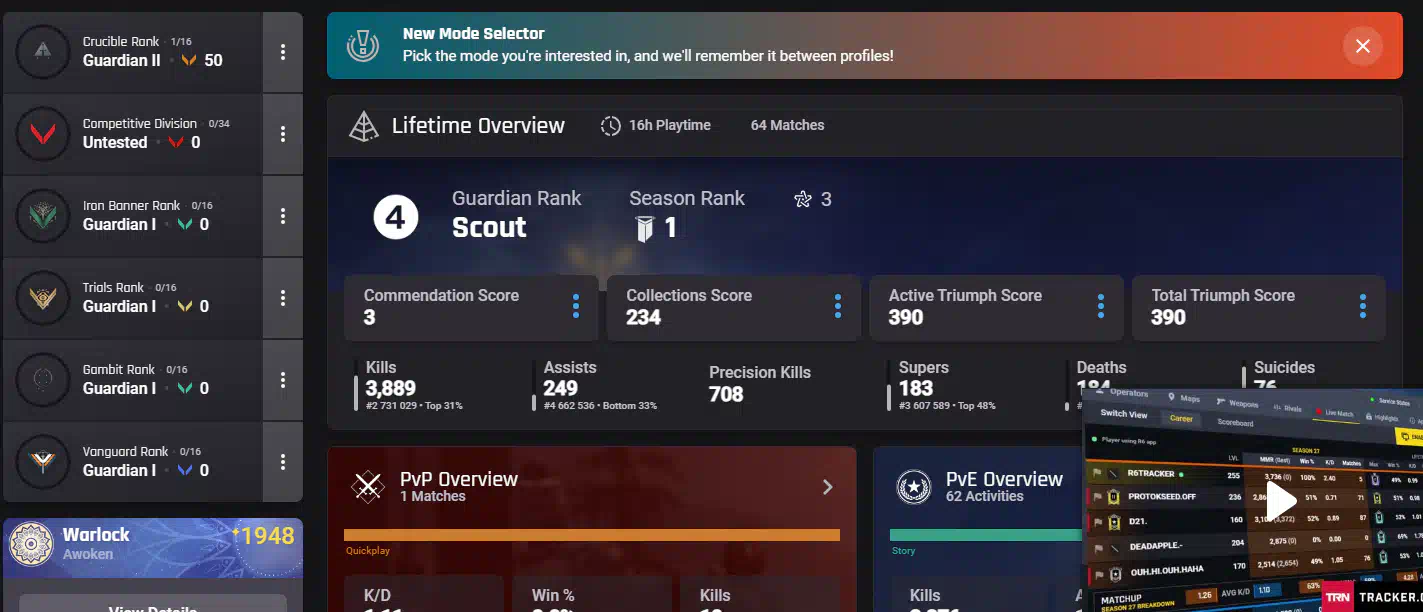This screenshot has width=1423, height=612.
Task: Expand PvP Overview with the chevron arrow
Action: pyautogui.click(x=827, y=487)
